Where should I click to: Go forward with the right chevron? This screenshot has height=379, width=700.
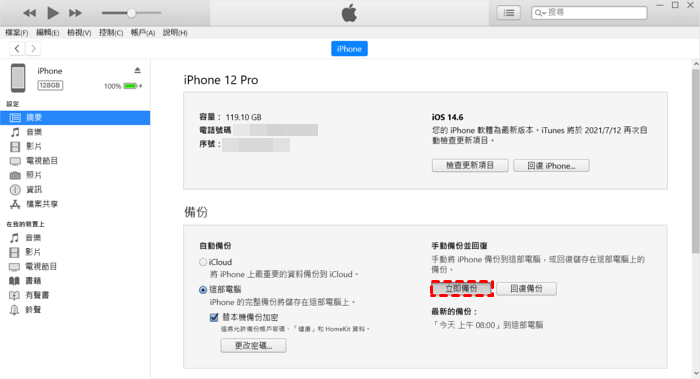click(x=33, y=48)
